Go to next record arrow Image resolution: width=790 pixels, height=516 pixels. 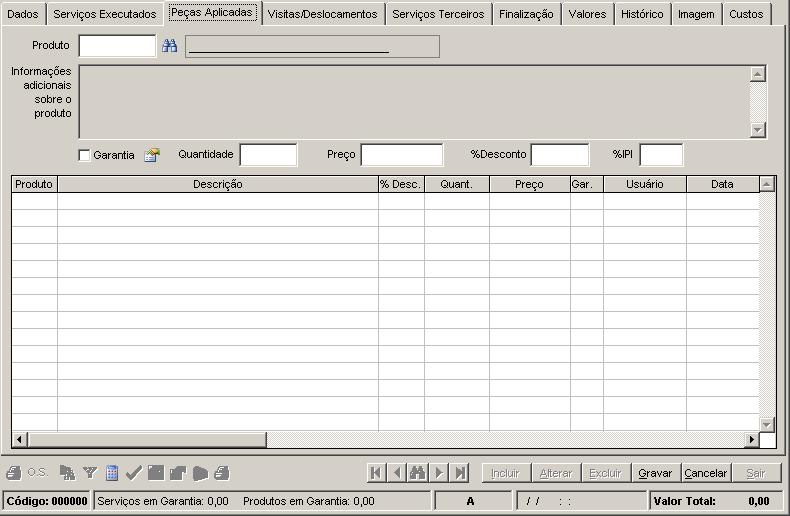(x=439, y=473)
